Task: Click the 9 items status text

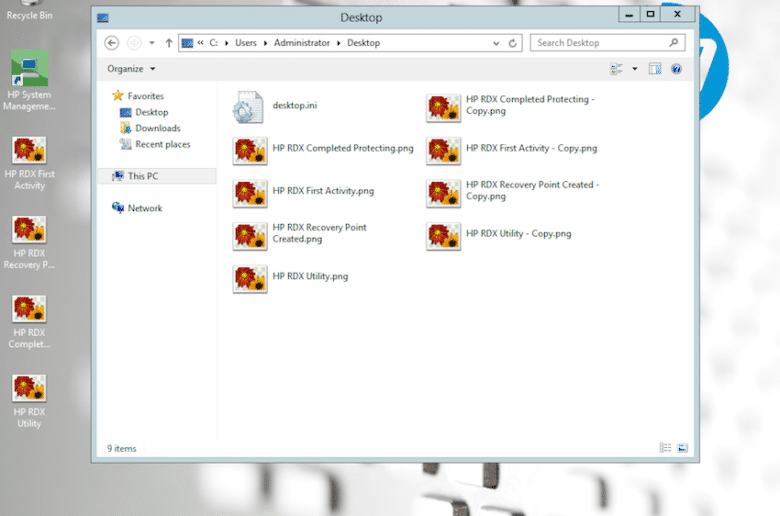Action: (x=121, y=448)
